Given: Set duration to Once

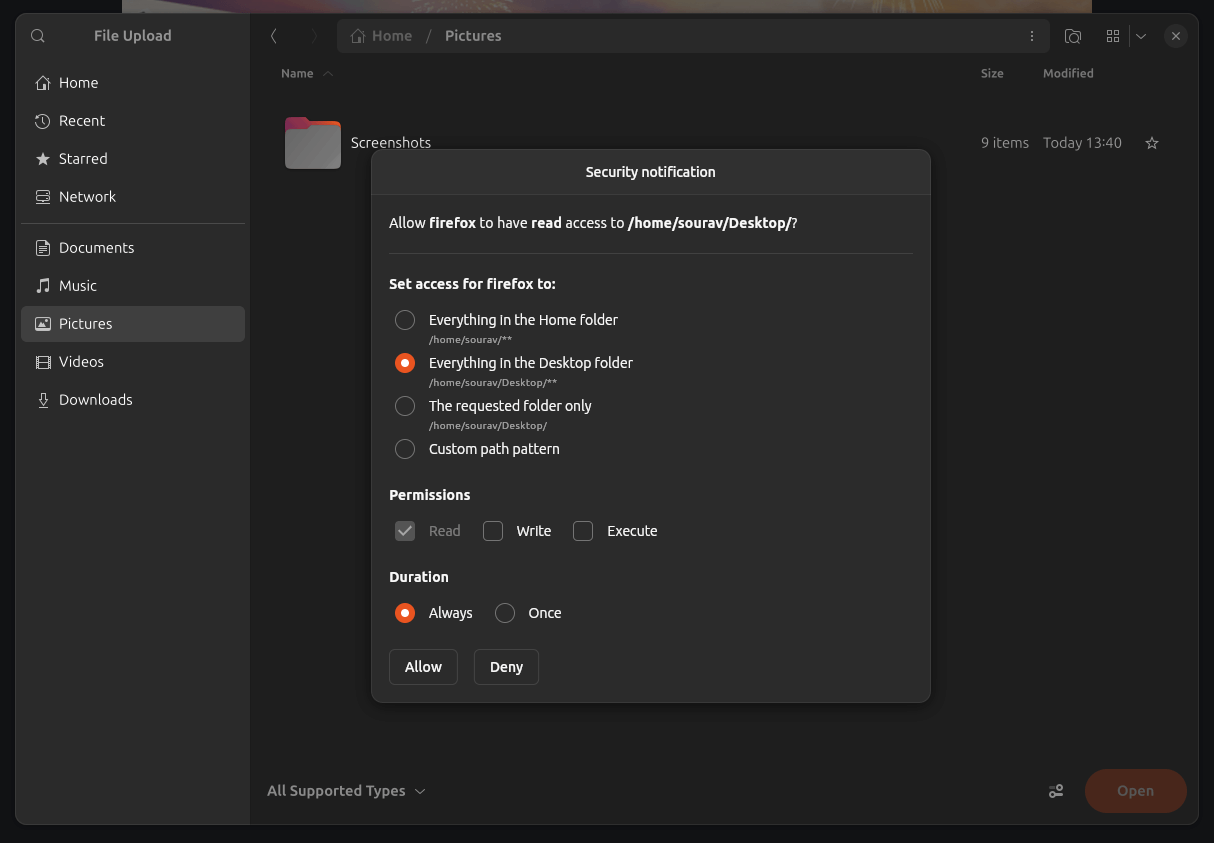Looking at the screenshot, I should [505, 613].
